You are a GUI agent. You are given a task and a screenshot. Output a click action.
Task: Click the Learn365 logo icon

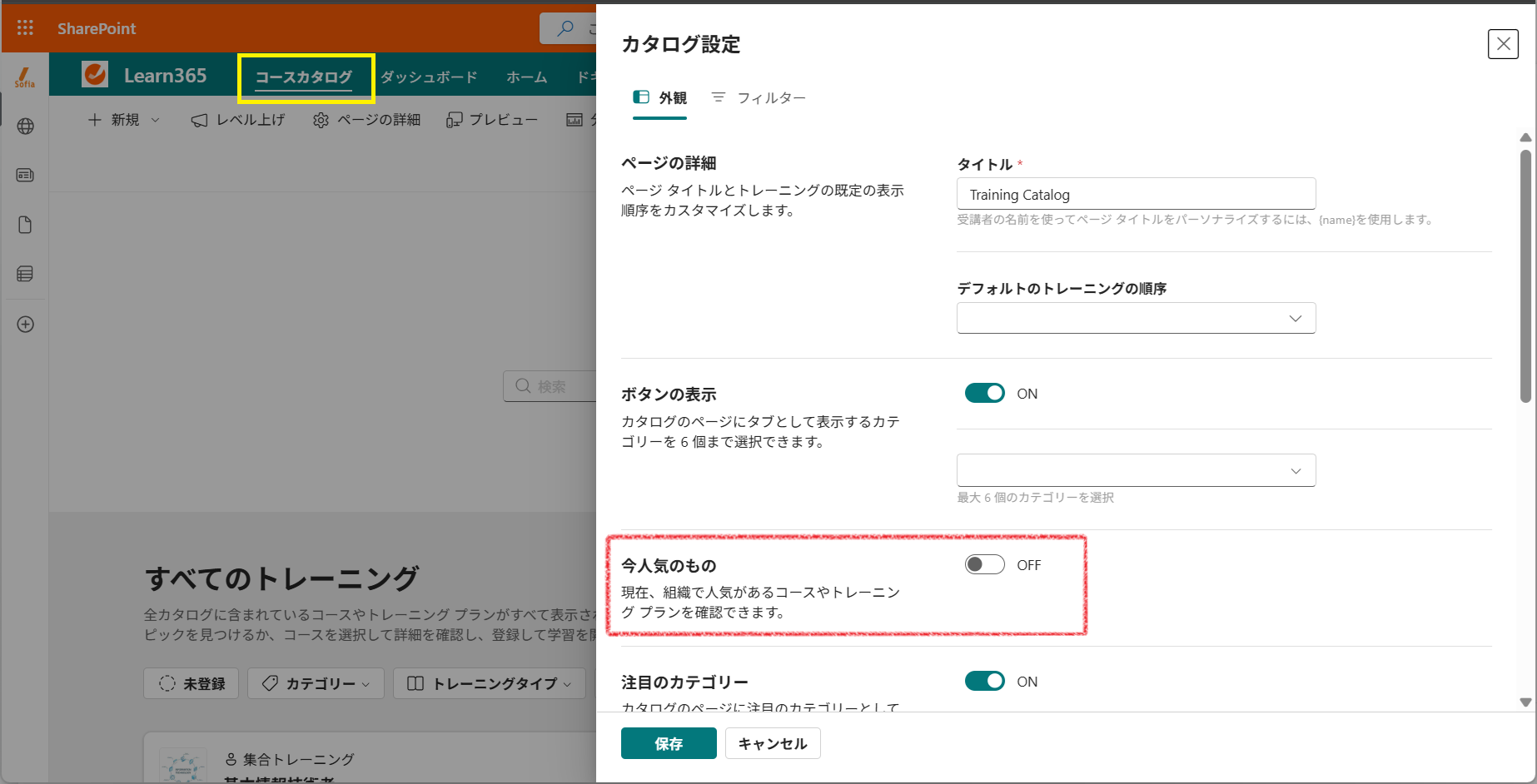95,74
